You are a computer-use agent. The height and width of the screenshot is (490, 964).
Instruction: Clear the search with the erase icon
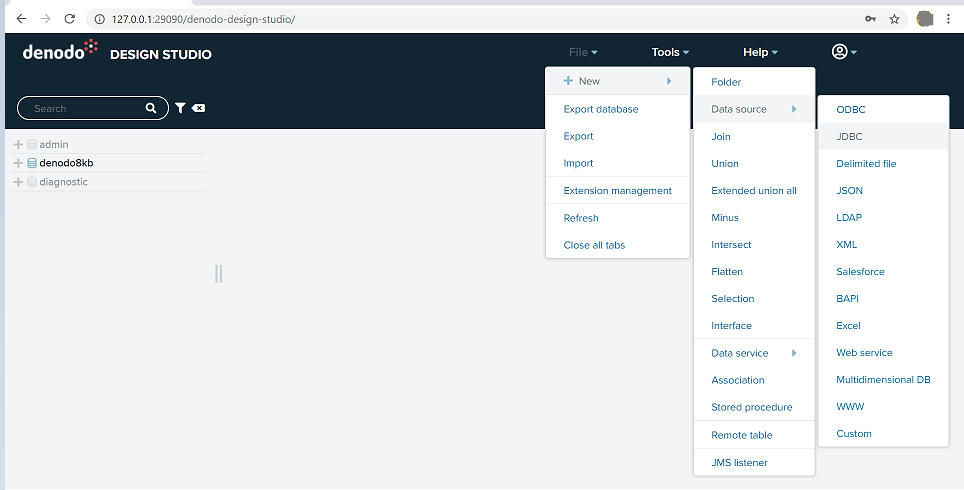(x=199, y=108)
